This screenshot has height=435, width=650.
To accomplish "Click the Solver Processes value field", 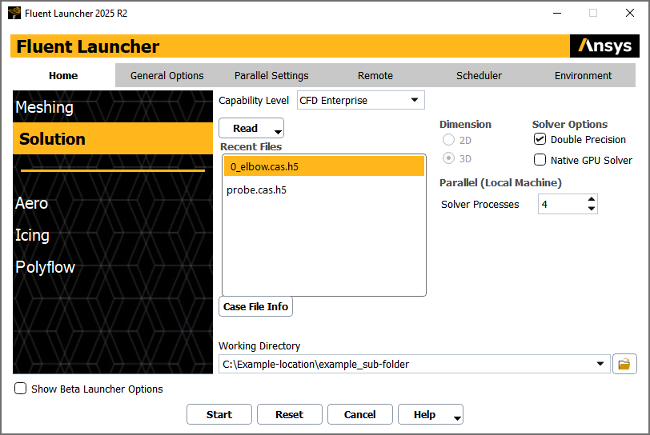I will tap(562, 204).
